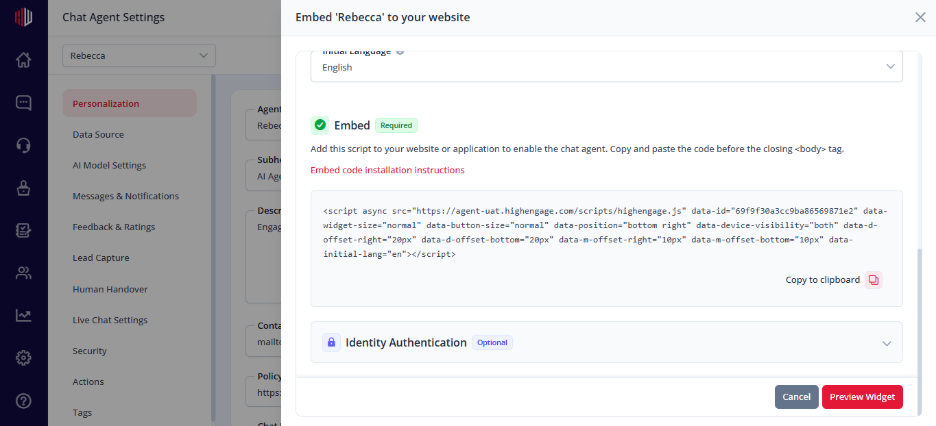Click the Embed 'Rebecca' to your website title

click(x=383, y=17)
